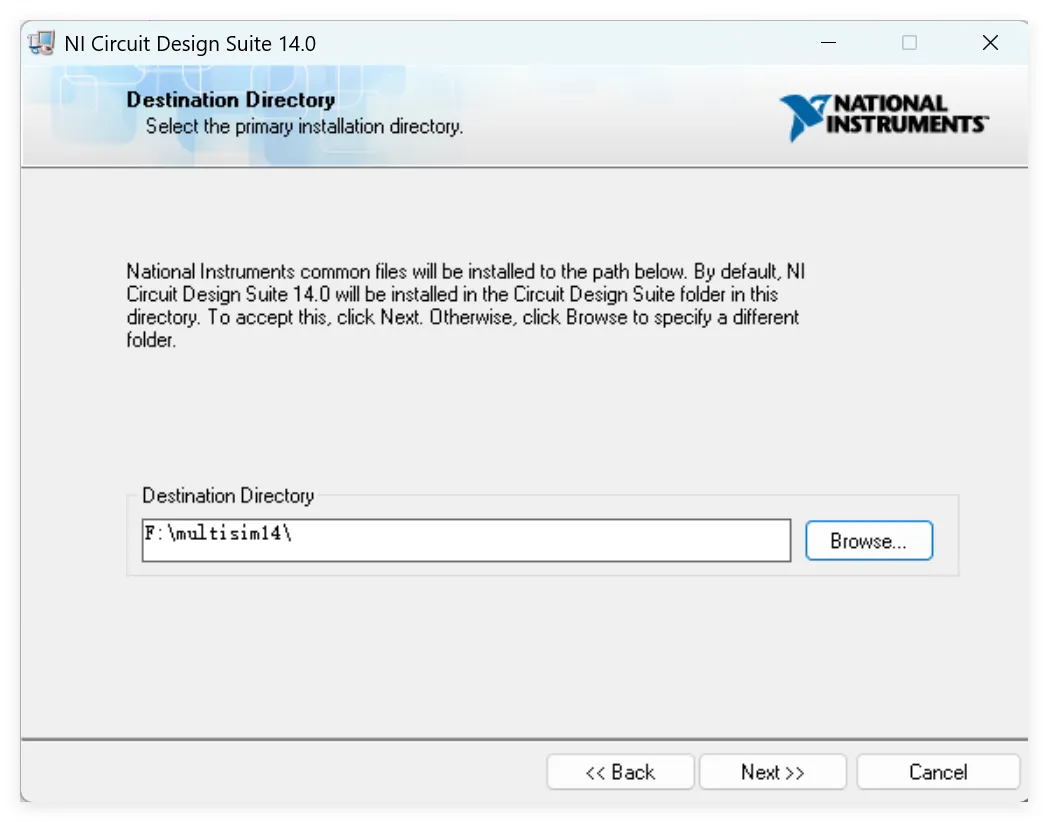
Task: Click the "NI Circuit Design Suite 14.0" title
Action: (190, 43)
